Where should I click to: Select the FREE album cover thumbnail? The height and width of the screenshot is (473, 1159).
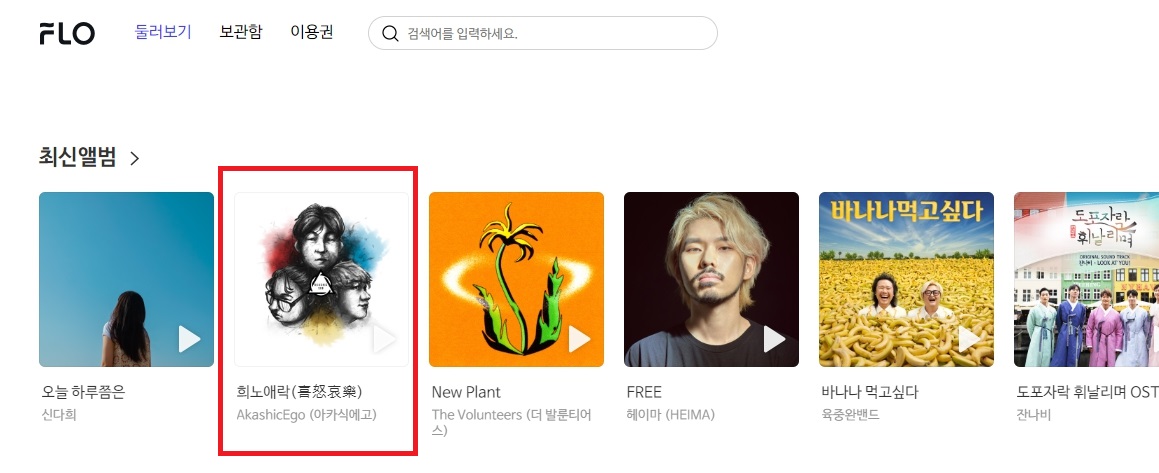[711, 279]
